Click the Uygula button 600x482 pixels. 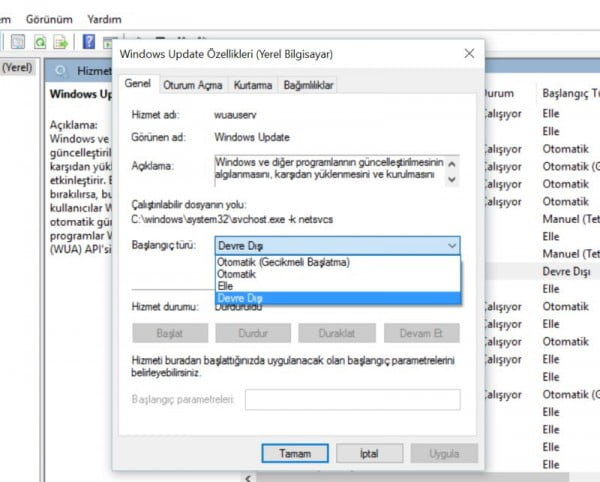coord(444,453)
